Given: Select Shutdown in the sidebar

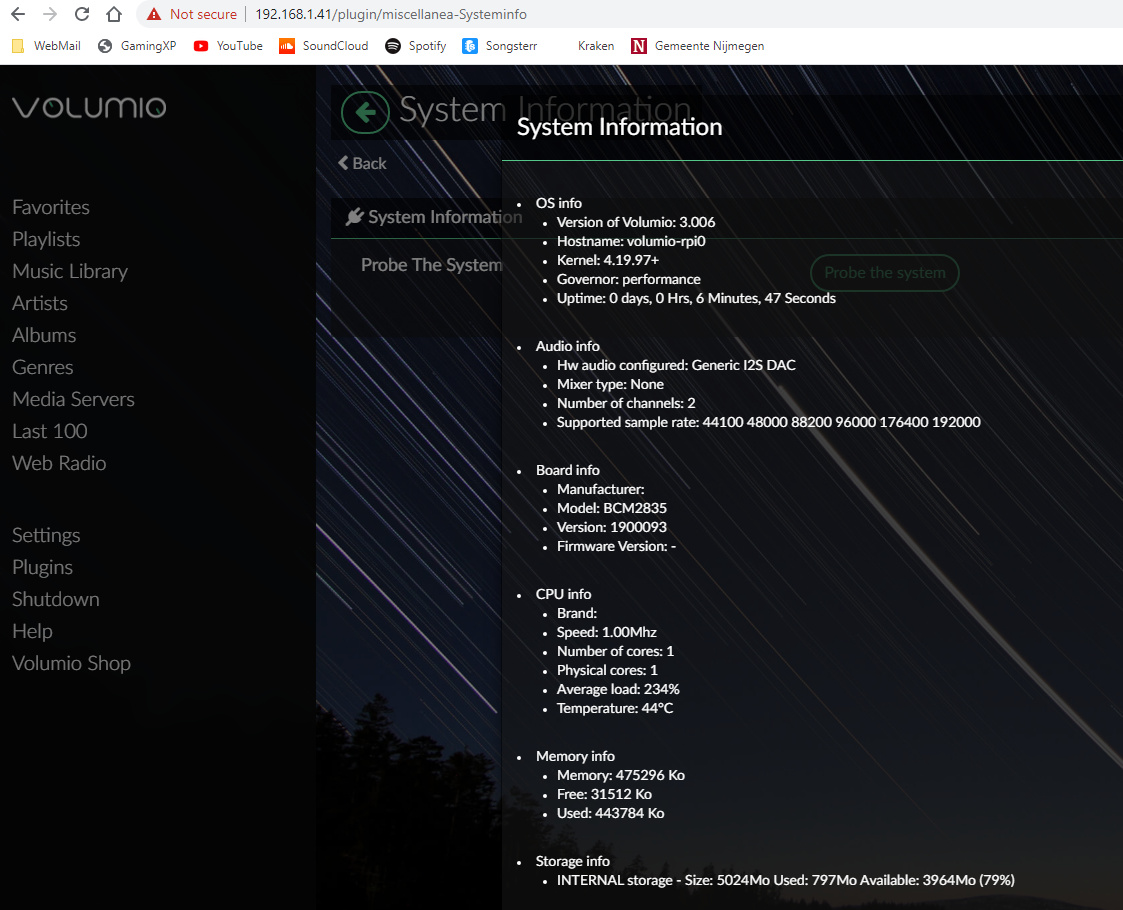Looking at the screenshot, I should tap(56, 599).
